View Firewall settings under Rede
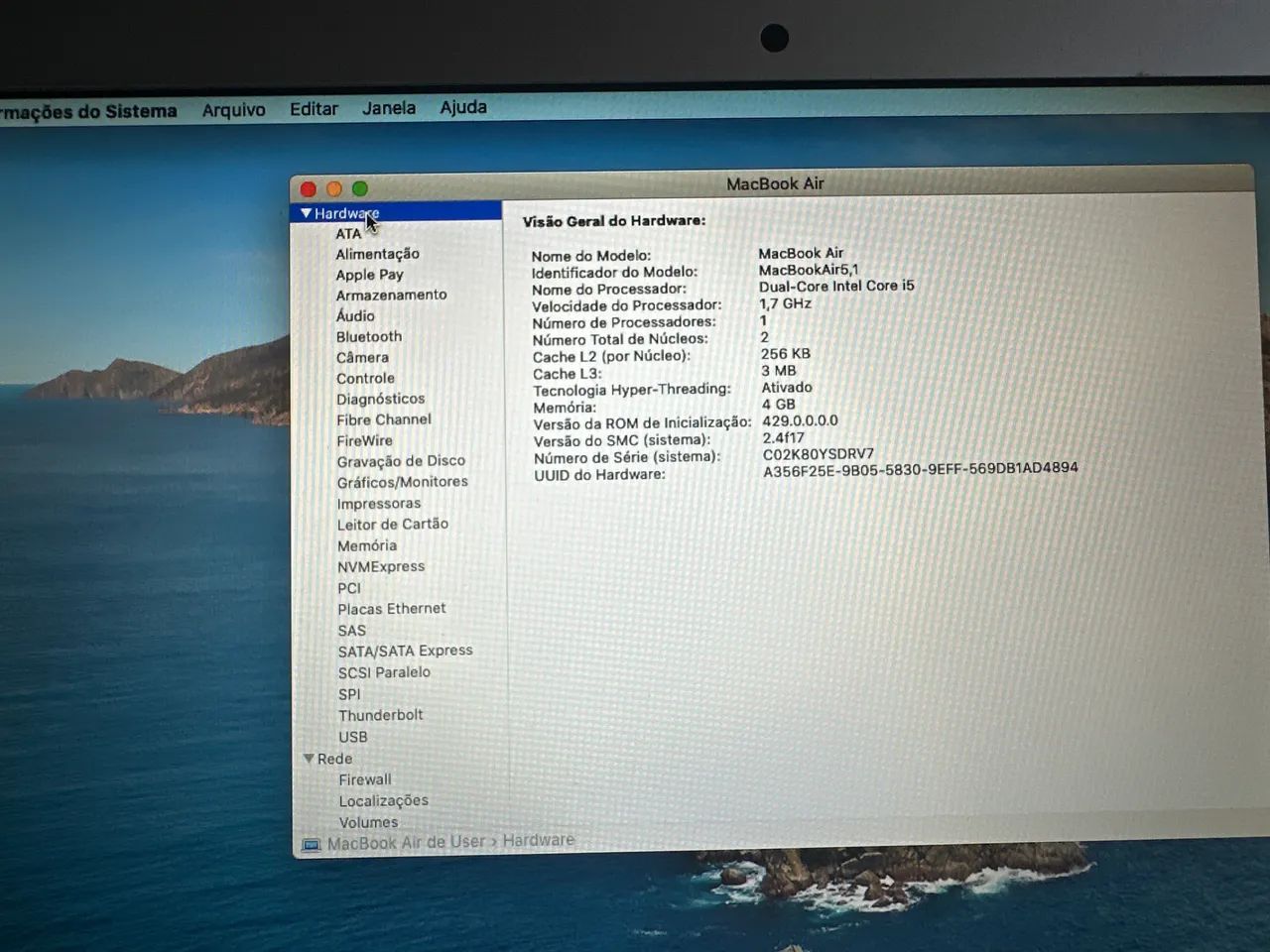 pos(364,779)
